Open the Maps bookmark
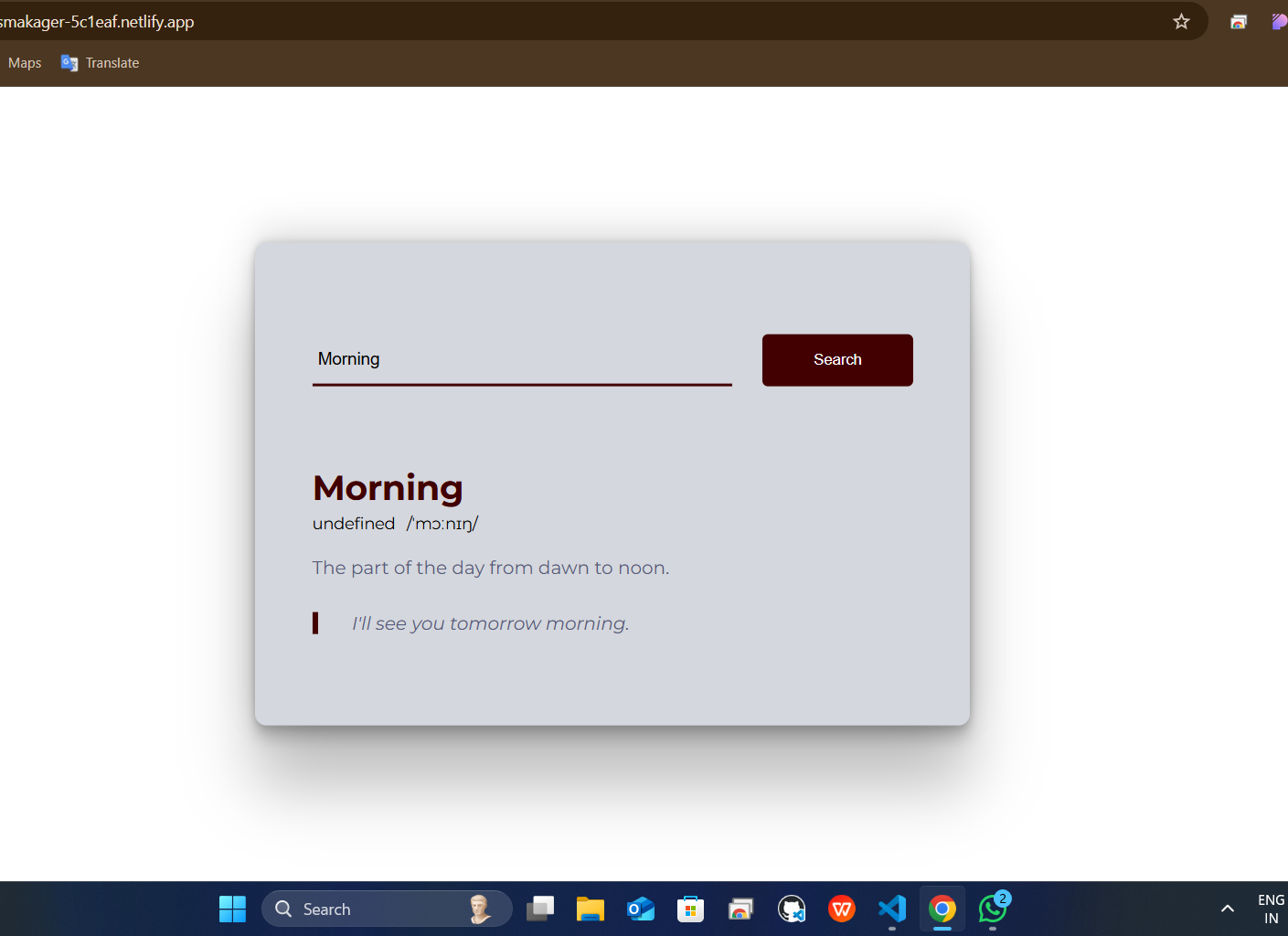The height and width of the screenshot is (936, 1288). tap(25, 63)
